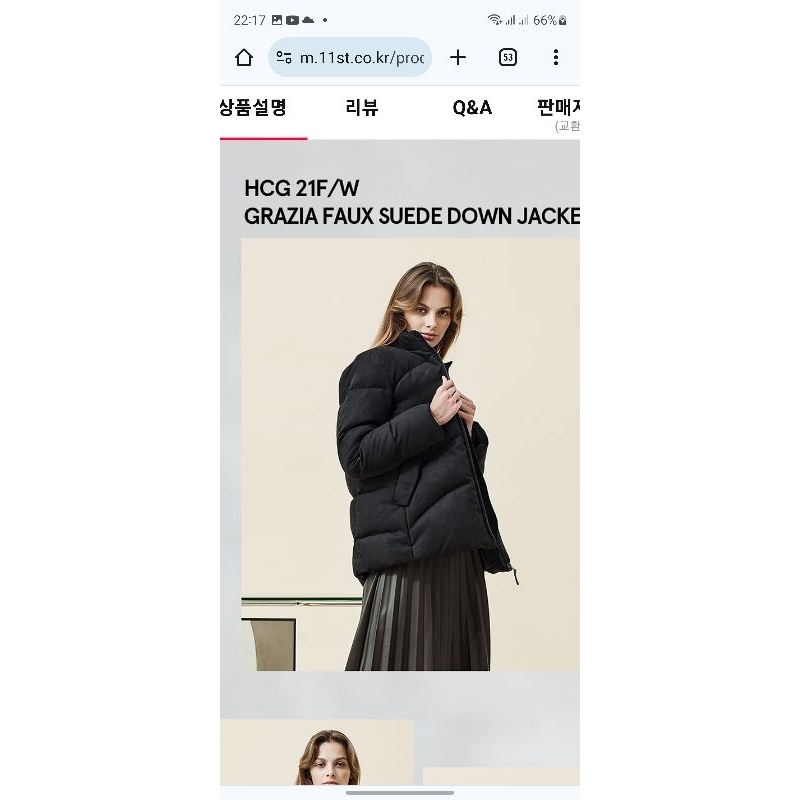
Task: Tap the GRAZIA FAUX SUEDE DOWN JACKET title
Action: pos(412,216)
